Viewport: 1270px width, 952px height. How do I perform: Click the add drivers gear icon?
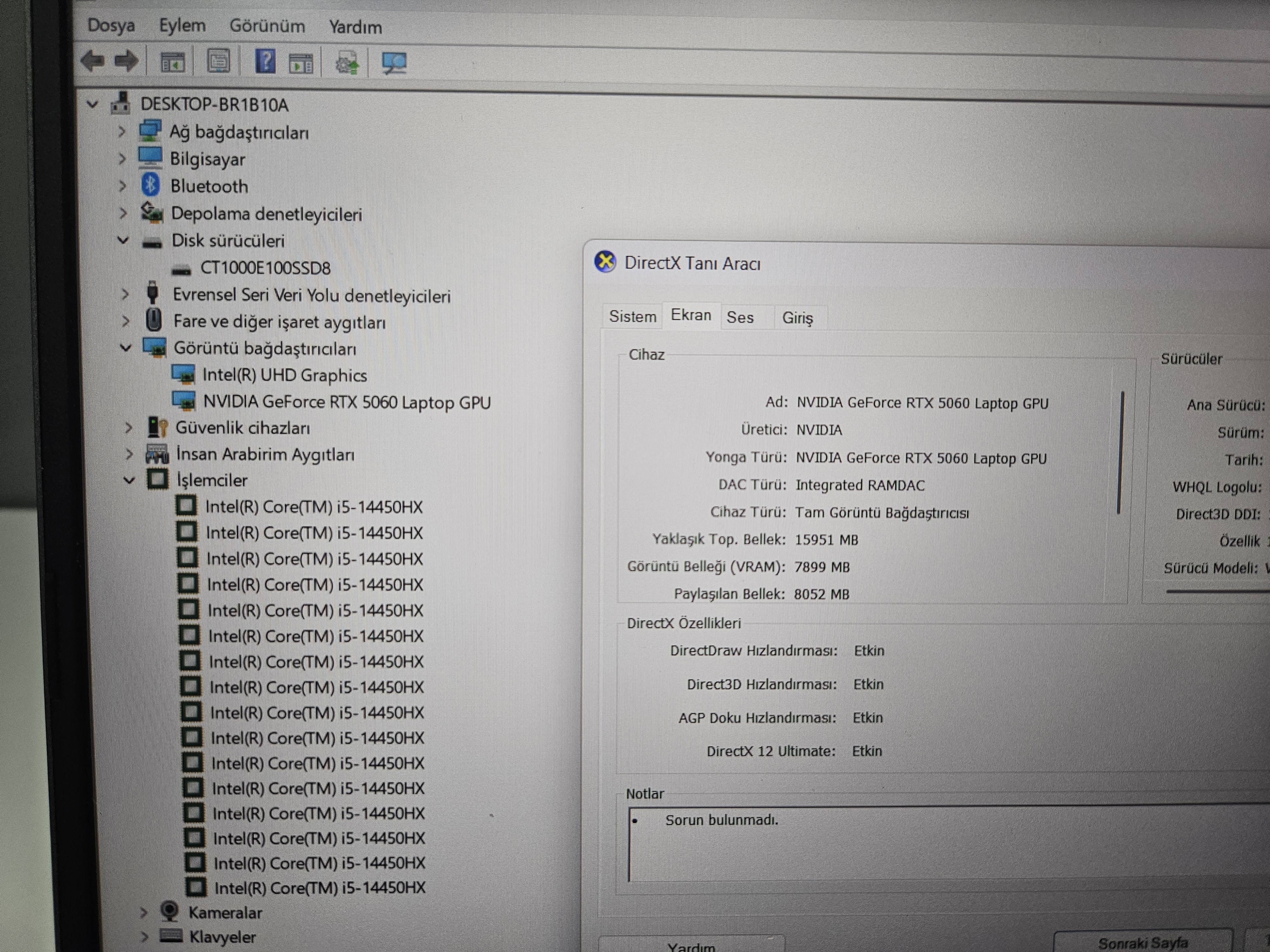coord(347,63)
